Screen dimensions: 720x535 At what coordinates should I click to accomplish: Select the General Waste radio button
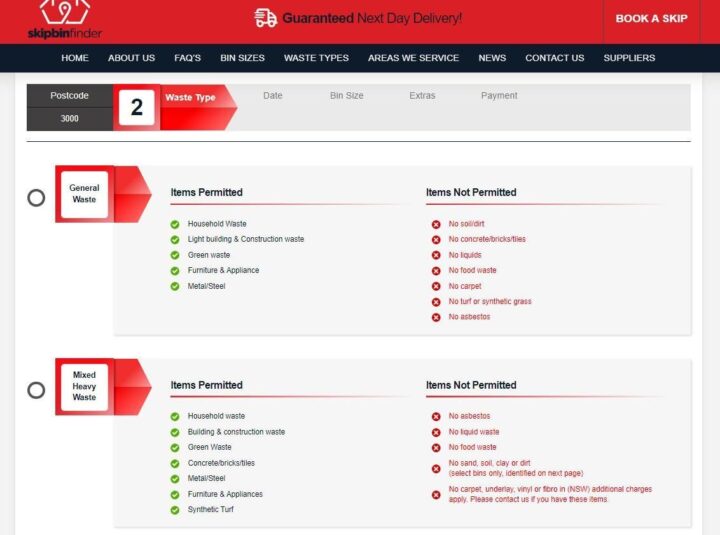(x=36, y=197)
